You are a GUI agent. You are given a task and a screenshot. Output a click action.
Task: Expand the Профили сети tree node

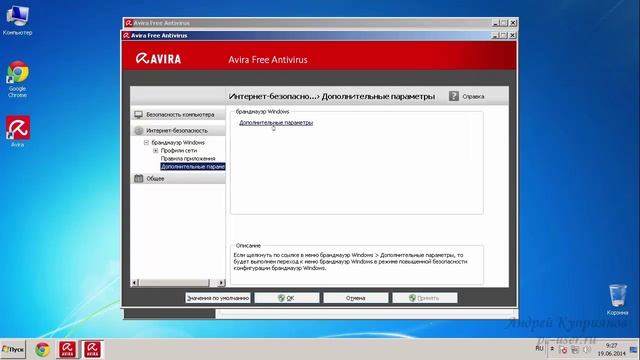(x=156, y=151)
